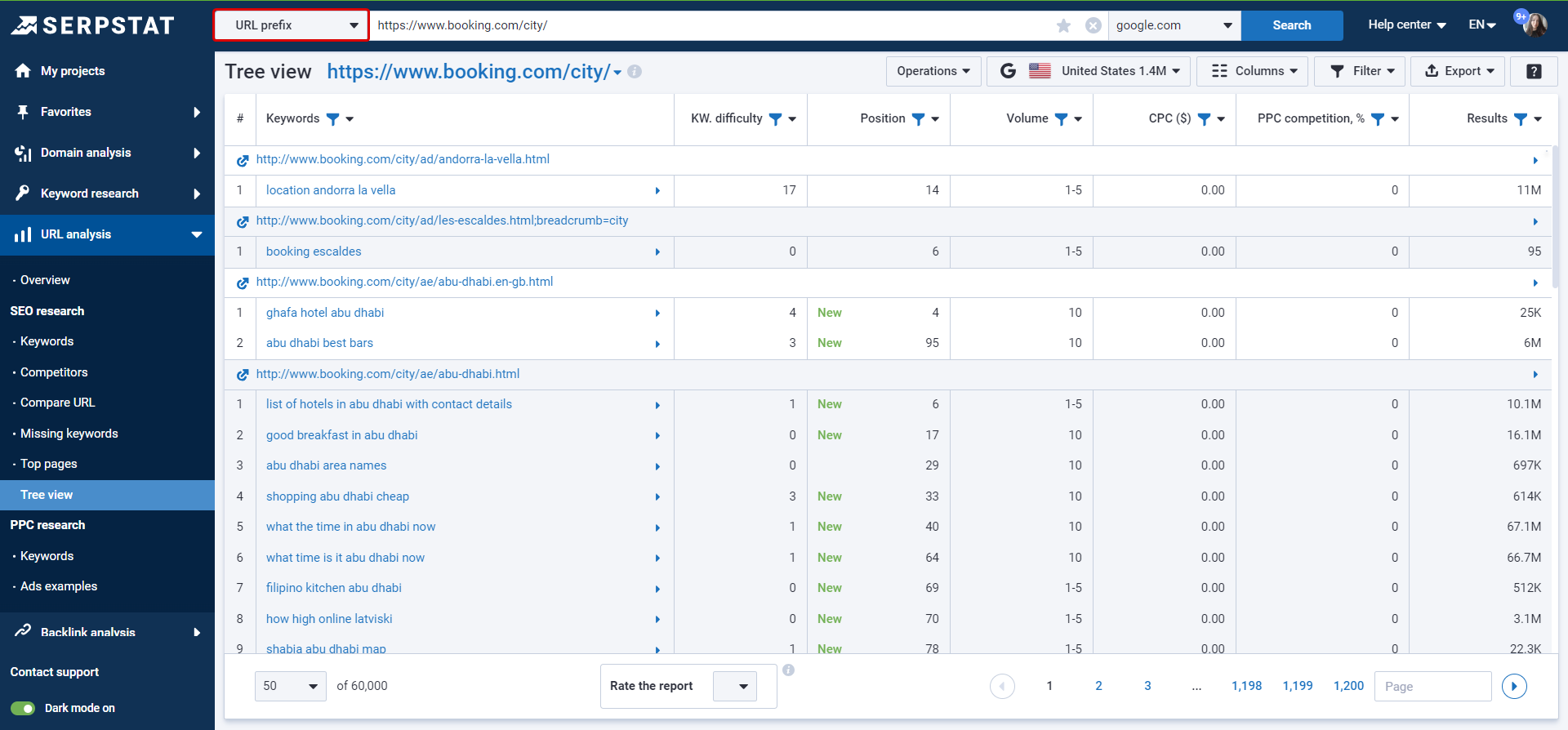Open the user avatar profile menu
Image resolution: width=1568 pixels, height=730 pixels.
click(1535, 24)
